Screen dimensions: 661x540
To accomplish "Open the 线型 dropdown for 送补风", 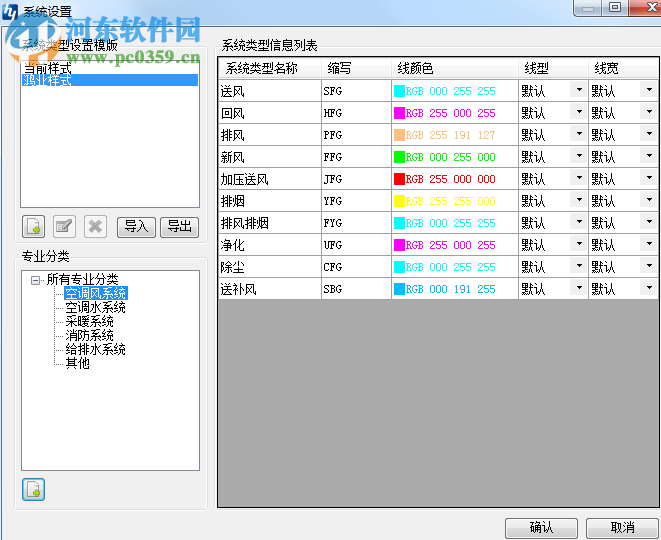I will [x=579, y=287].
